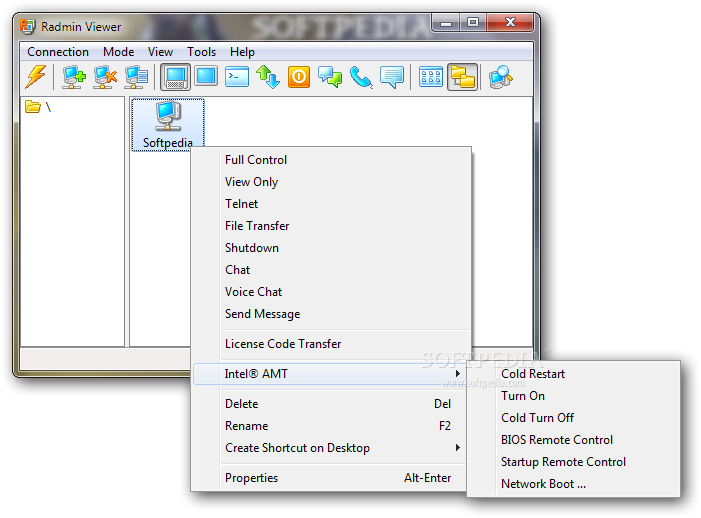This screenshot has width=701, height=518.
Task: Expand the Intel AMT submenu arrow
Action: [457, 374]
